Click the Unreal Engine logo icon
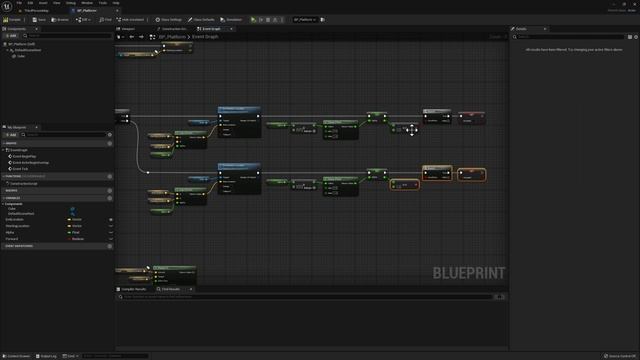This screenshot has width=640, height=360. pos(7,6)
